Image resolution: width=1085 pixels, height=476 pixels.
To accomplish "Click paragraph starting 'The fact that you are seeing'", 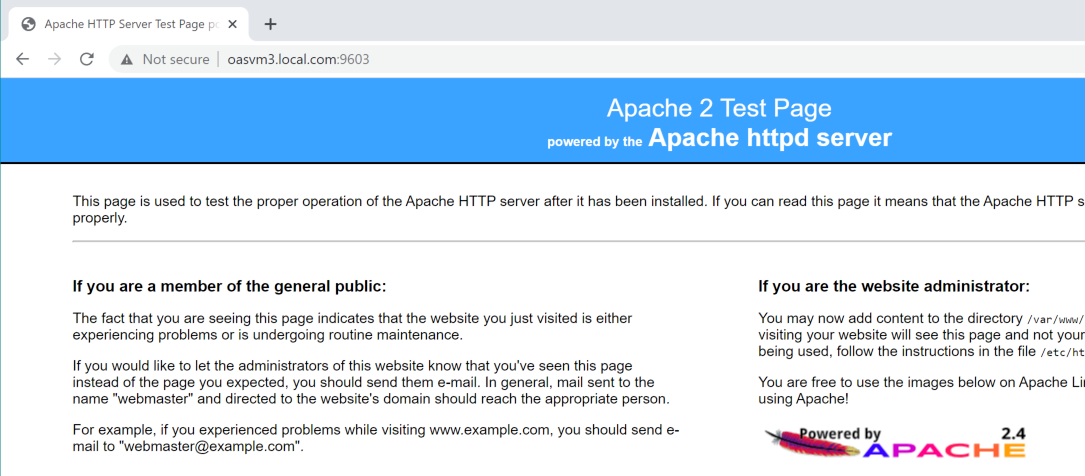I will (352, 327).
